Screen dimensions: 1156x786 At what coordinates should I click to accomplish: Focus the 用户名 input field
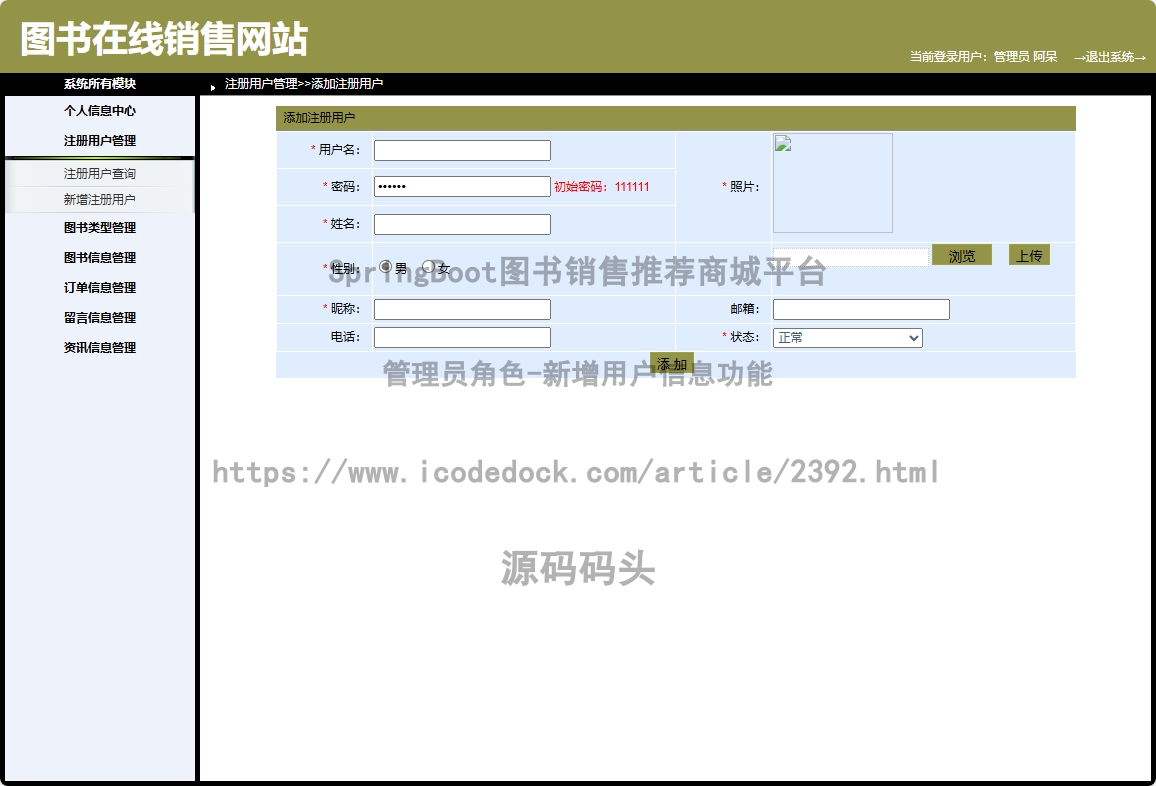[462, 151]
